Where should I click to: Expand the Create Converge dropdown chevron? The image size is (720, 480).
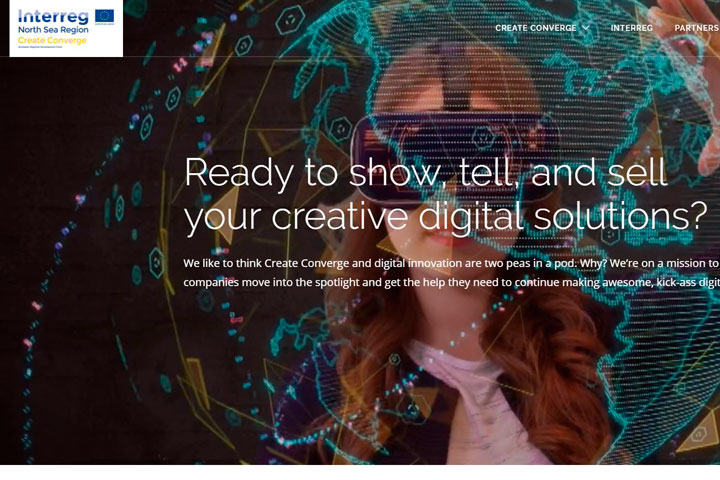coord(585,28)
